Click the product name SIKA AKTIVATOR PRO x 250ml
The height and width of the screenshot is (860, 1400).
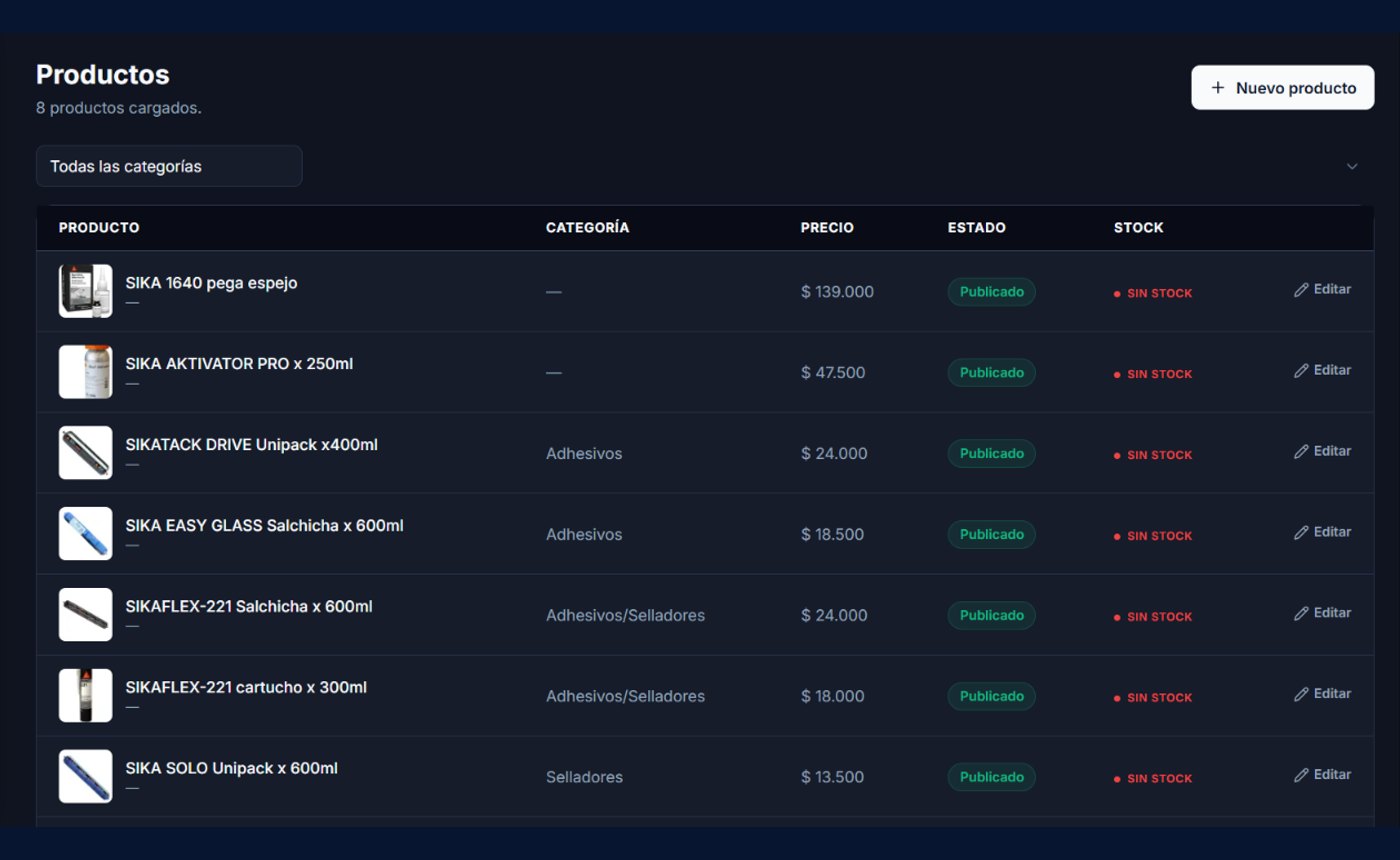click(x=239, y=364)
